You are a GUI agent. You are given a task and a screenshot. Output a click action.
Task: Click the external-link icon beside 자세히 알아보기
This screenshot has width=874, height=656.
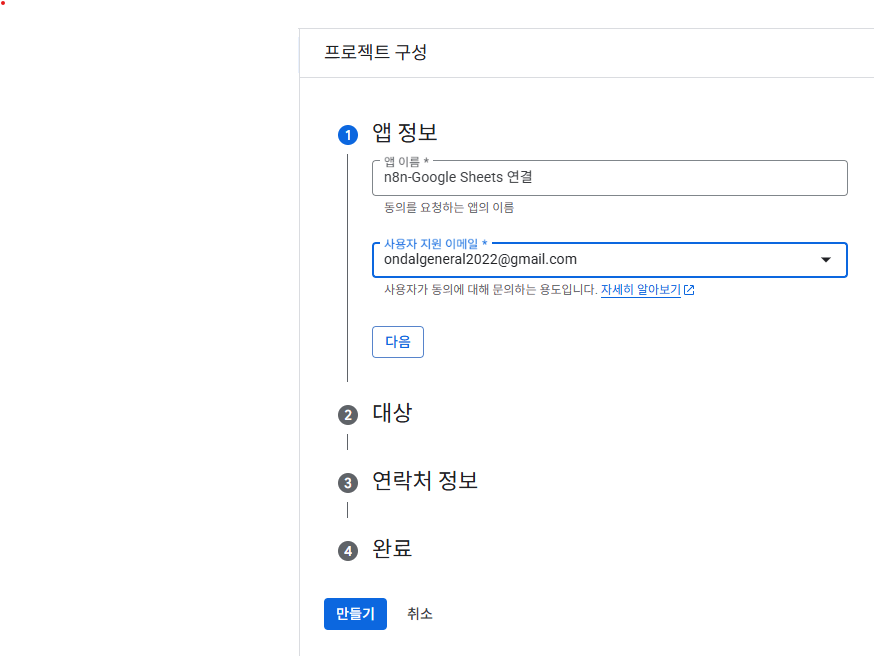click(x=690, y=290)
